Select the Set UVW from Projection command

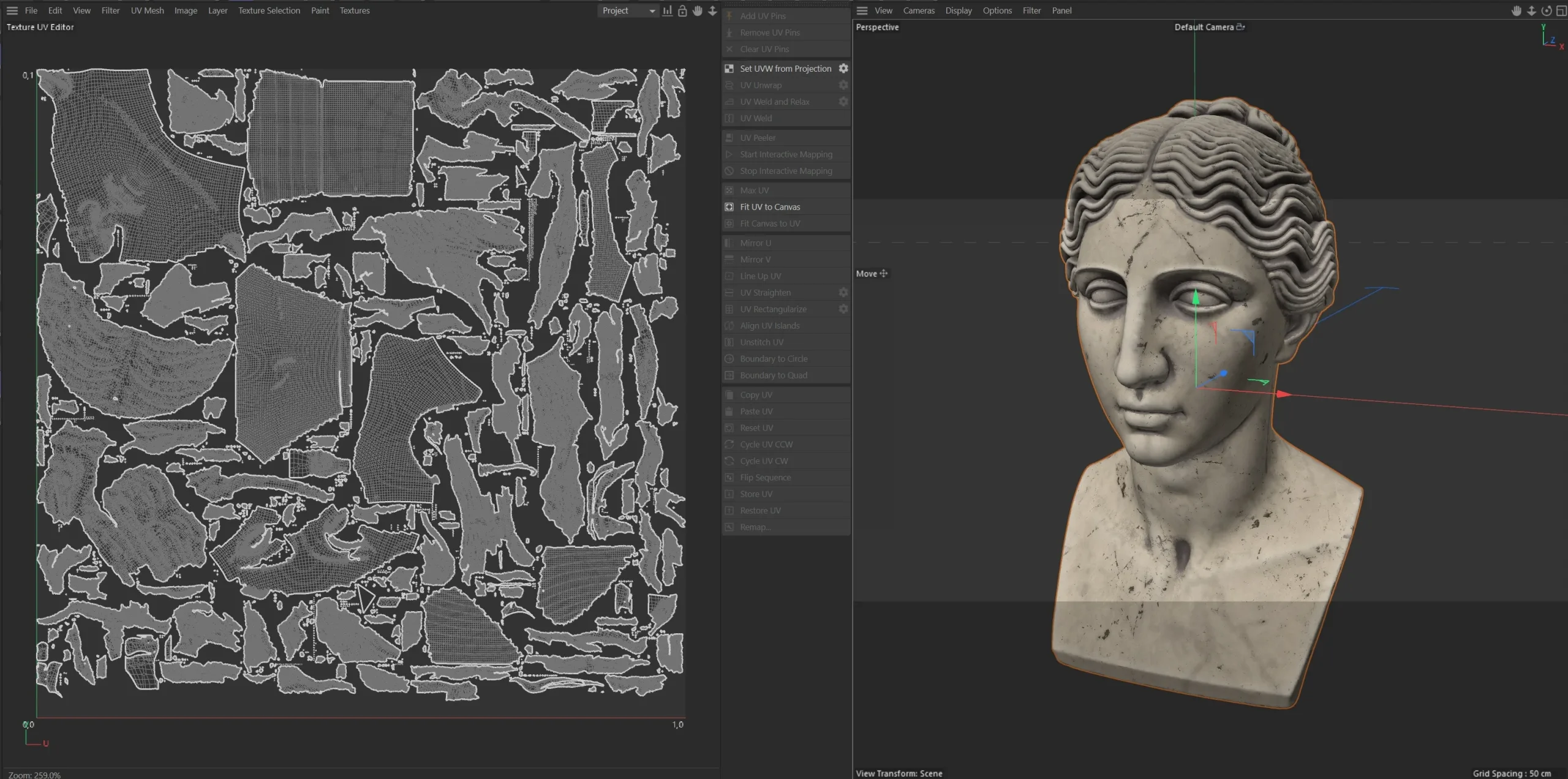click(x=786, y=68)
